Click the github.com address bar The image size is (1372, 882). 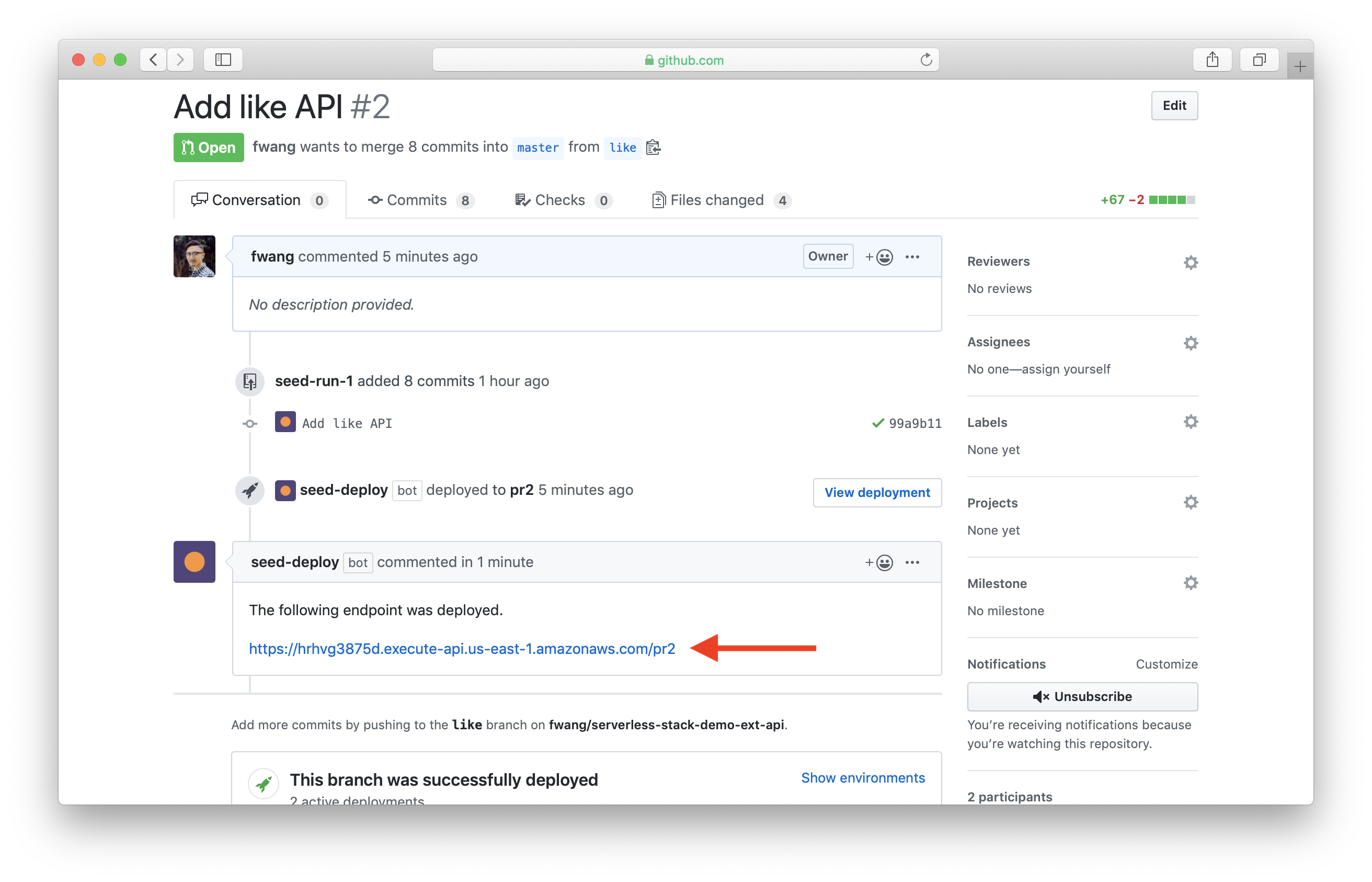pos(684,60)
